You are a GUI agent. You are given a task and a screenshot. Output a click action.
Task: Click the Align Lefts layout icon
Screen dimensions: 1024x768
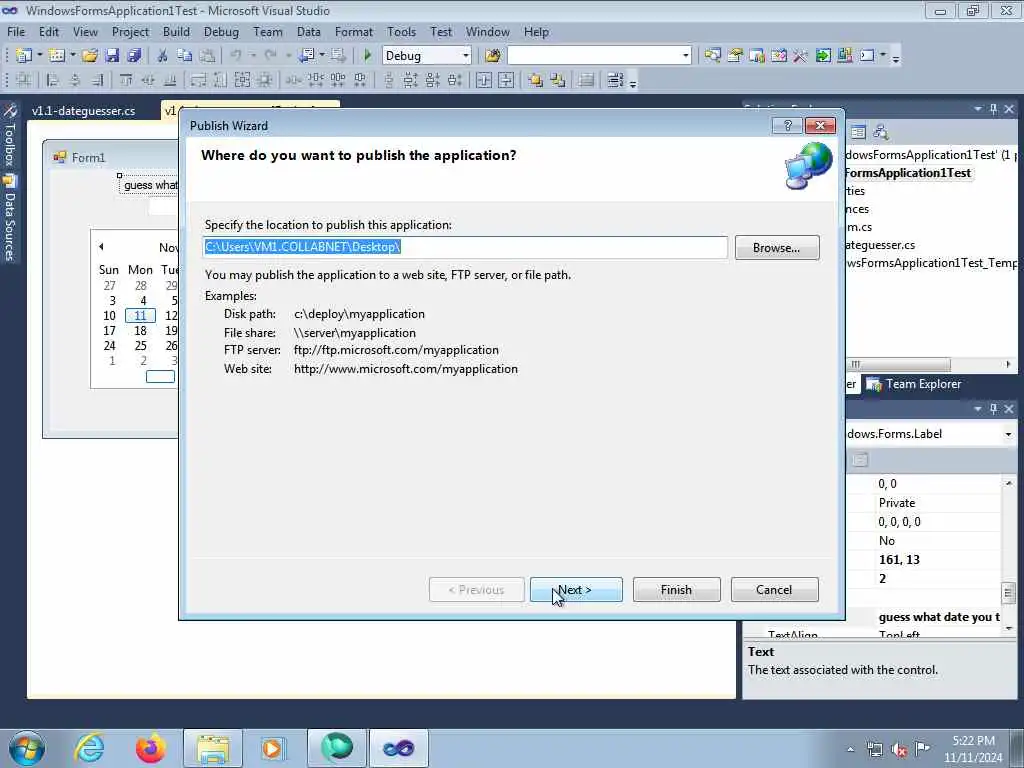53,80
